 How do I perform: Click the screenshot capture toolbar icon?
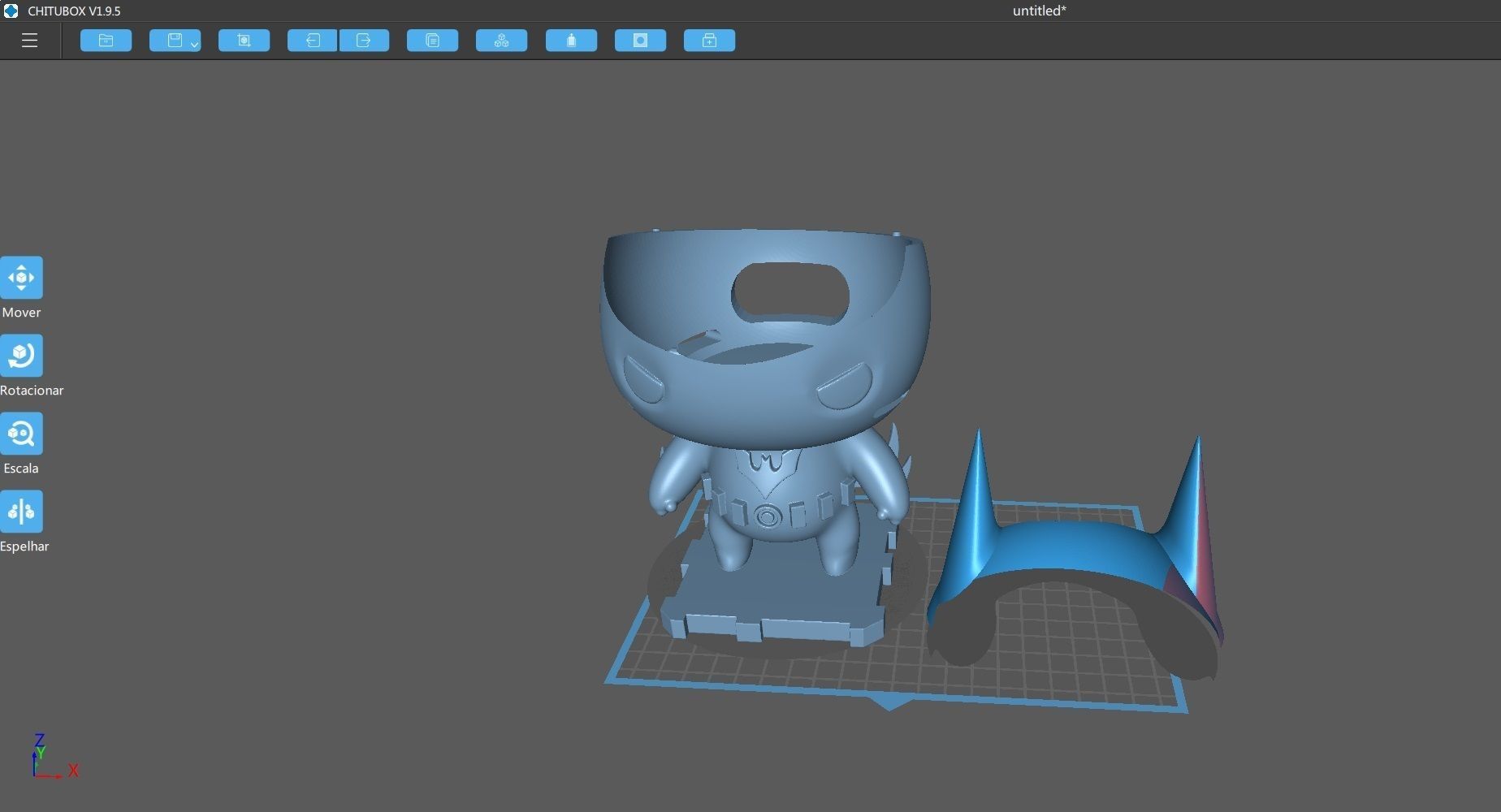coord(244,41)
